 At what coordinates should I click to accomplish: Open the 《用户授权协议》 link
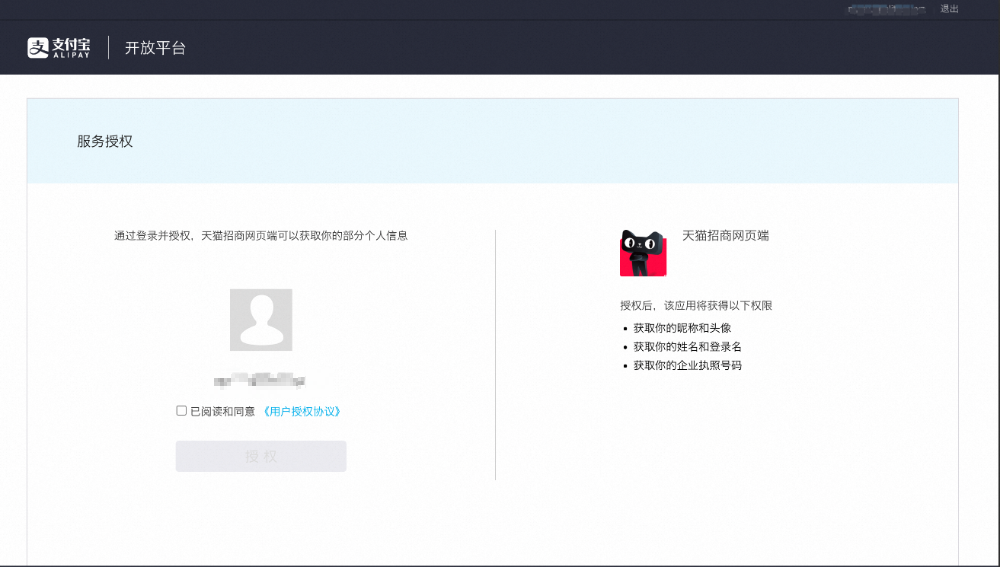pyautogui.click(x=308, y=411)
